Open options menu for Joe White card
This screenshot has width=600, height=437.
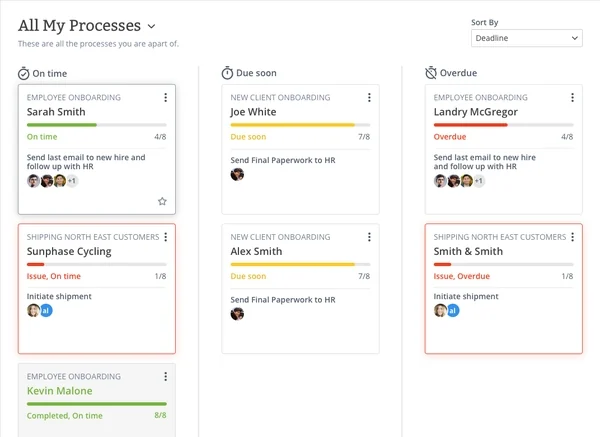click(x=369, y=98)
